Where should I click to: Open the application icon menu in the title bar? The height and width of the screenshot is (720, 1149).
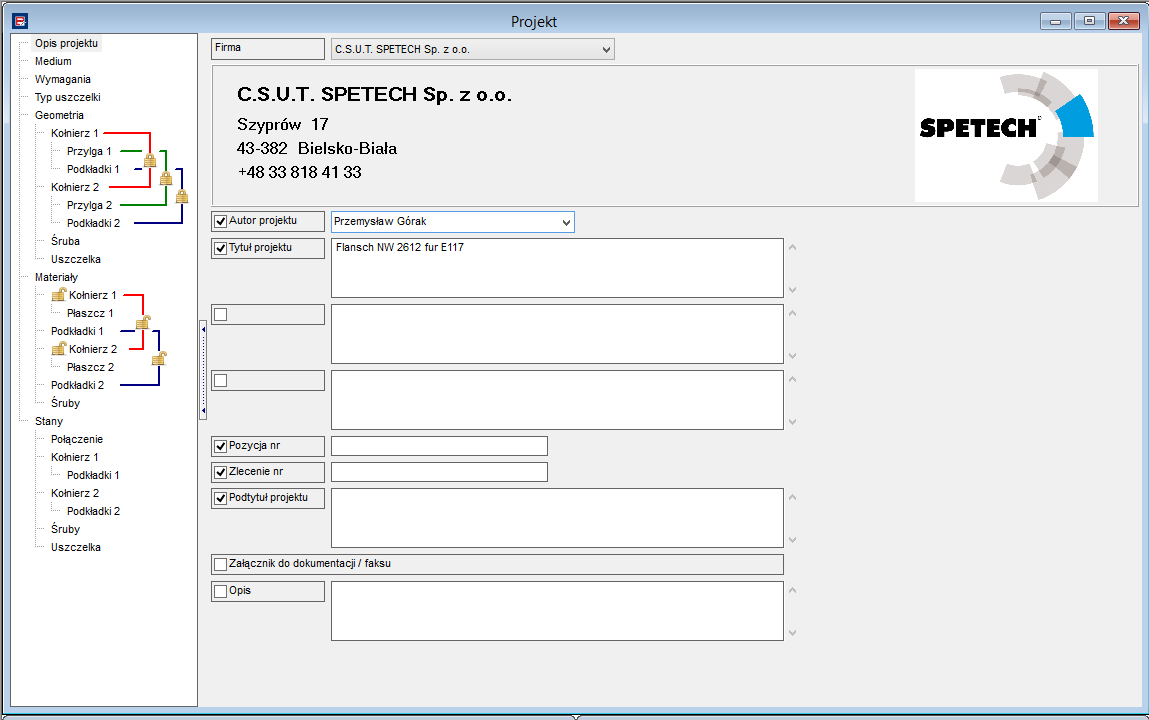click(21, 21)
